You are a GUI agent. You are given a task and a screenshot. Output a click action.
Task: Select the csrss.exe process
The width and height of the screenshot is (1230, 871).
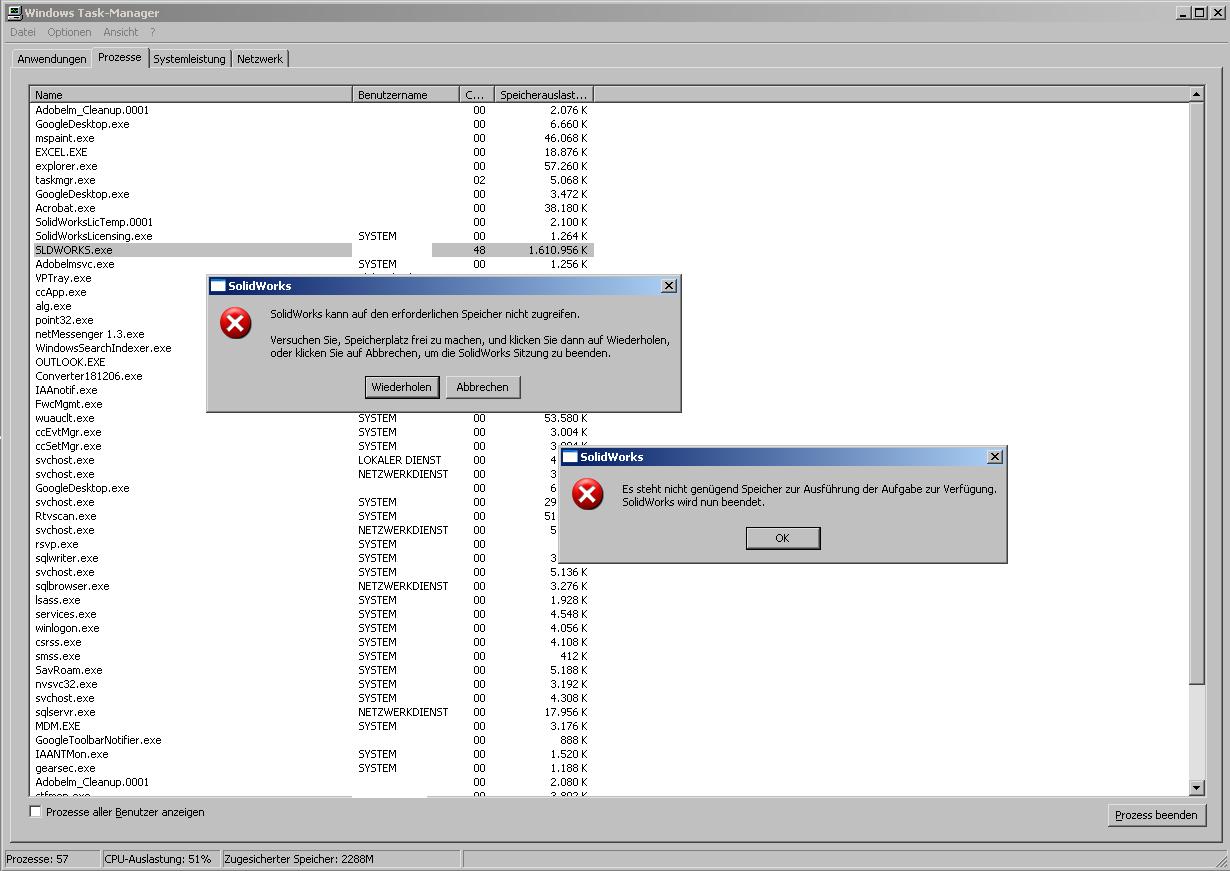tap(59, 642)
